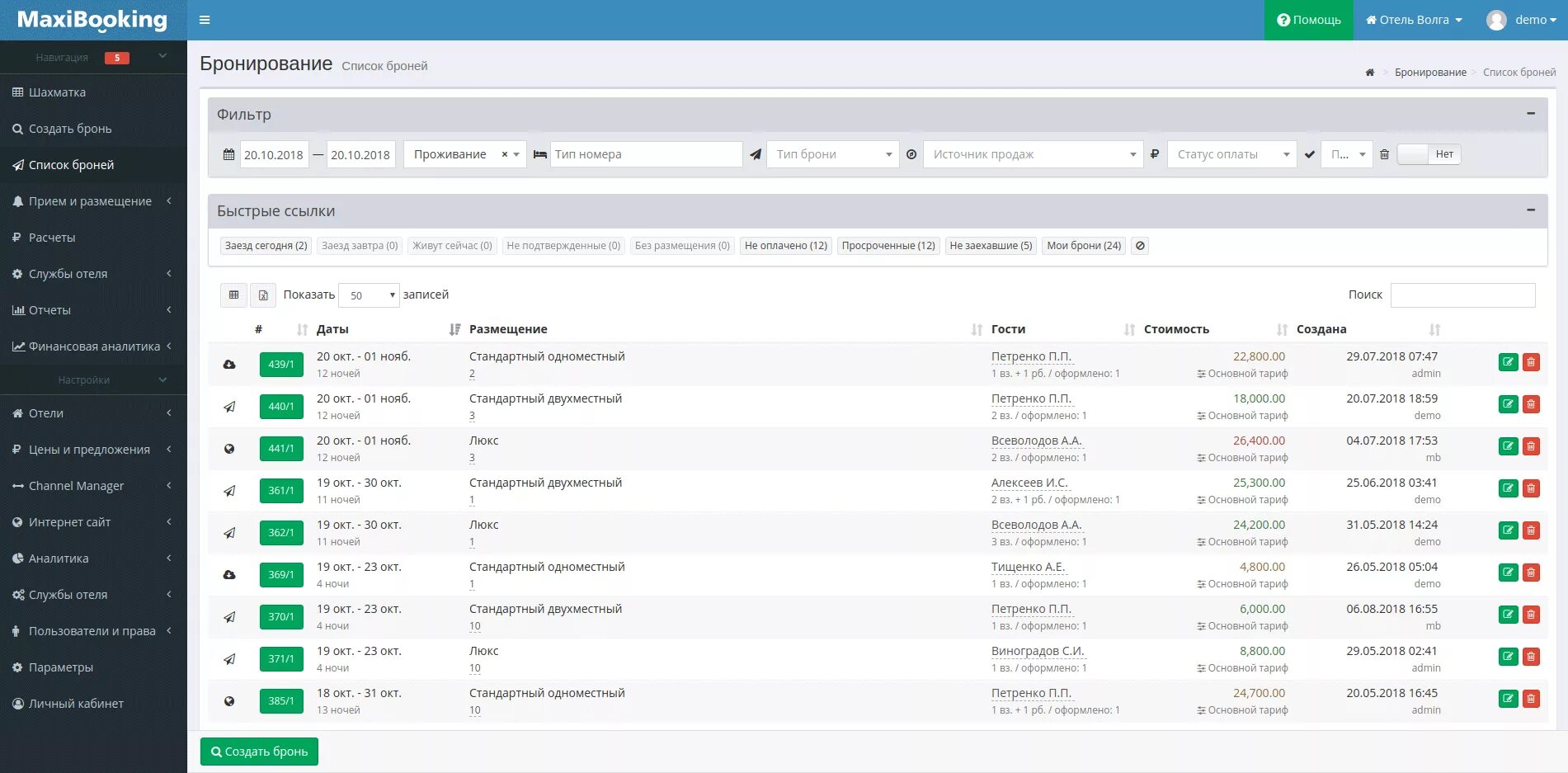Open the Статус оплаты dropdown
This screenshot has height=773, width=1568.
[1231, 154]
